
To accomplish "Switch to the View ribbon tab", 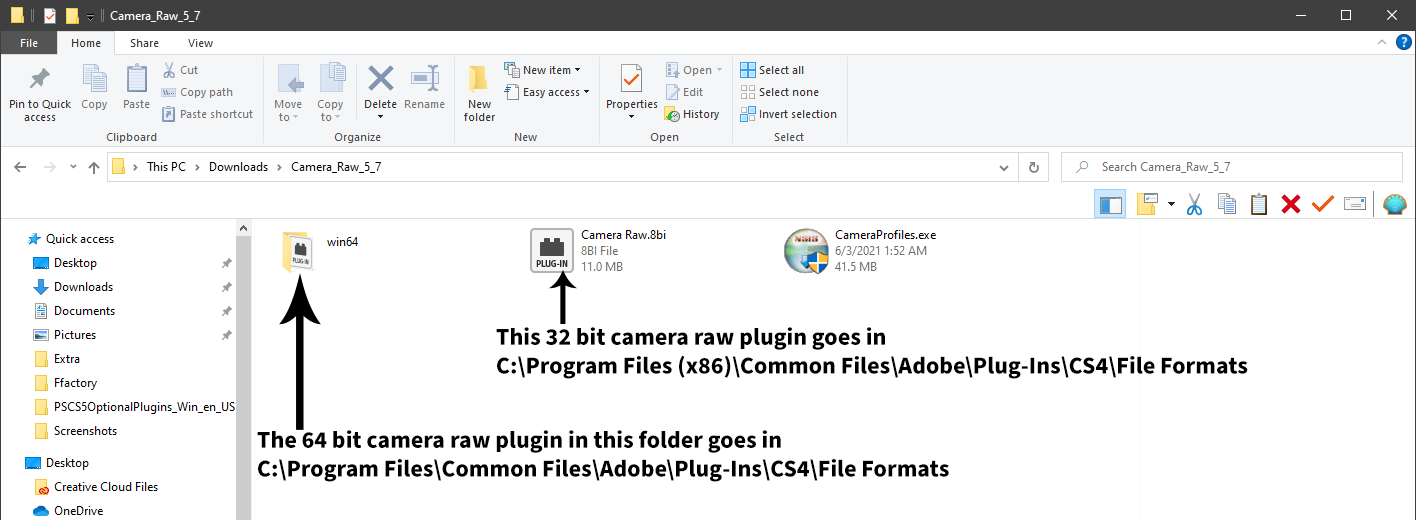I will pos(200,43).
